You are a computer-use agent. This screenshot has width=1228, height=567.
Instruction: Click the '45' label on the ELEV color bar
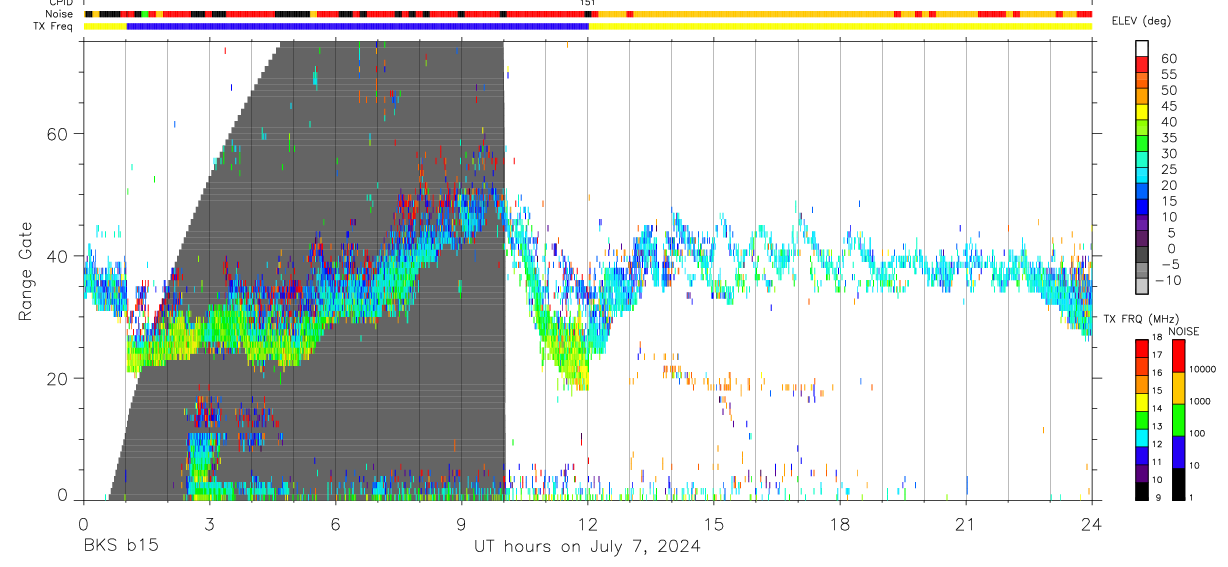coord(1168,106)
